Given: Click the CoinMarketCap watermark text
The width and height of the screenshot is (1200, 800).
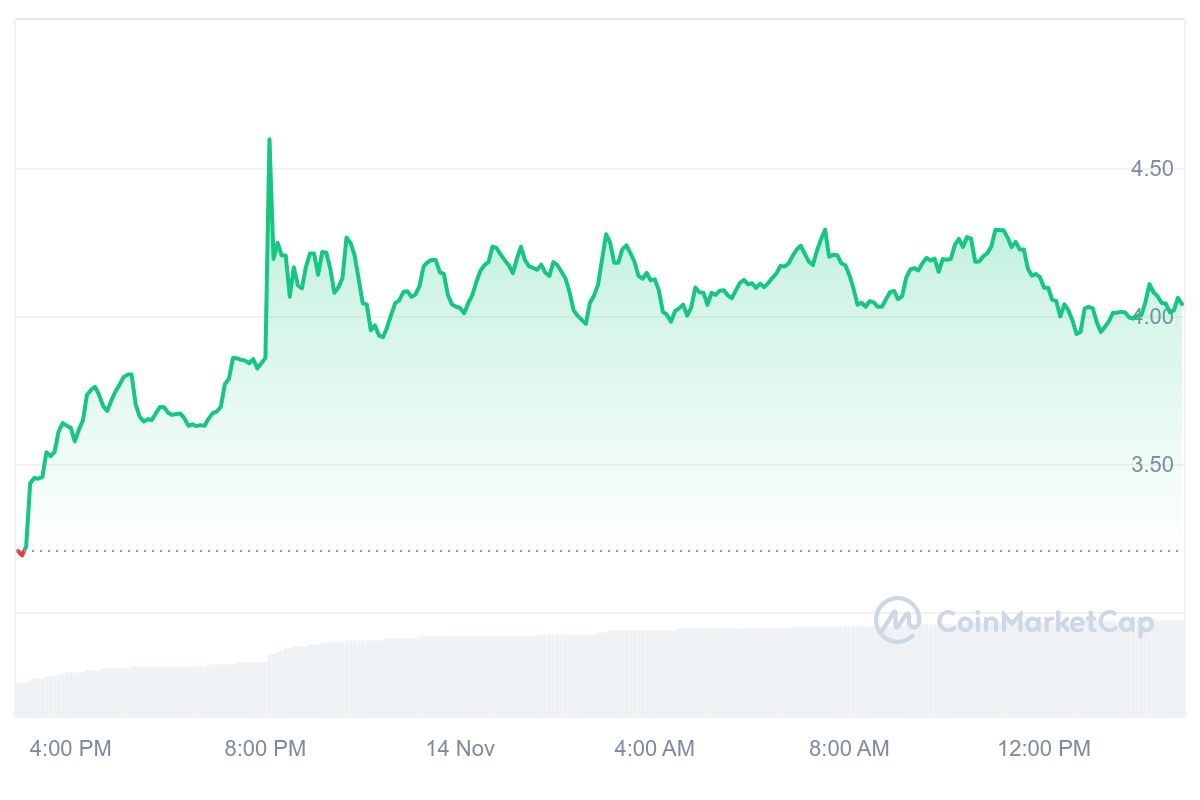Looking at the screenshot, I should pyautogui.click(x=1044, y=623).
